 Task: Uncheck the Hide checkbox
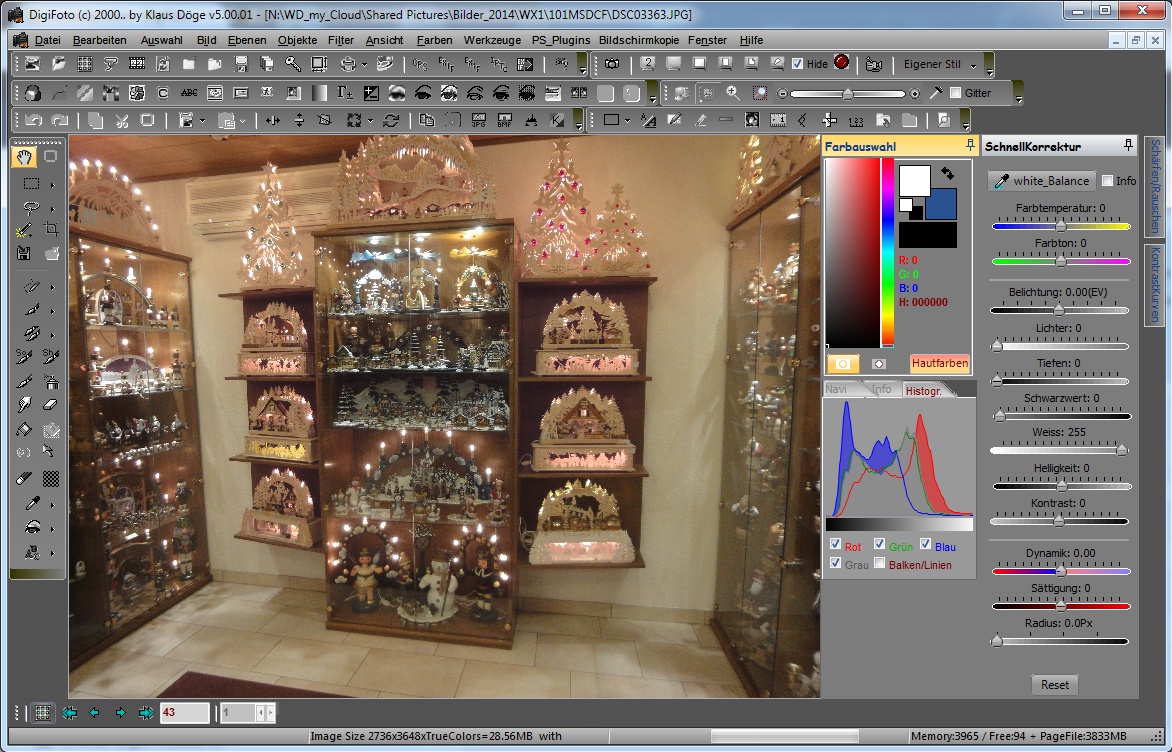tap(797, 64)
